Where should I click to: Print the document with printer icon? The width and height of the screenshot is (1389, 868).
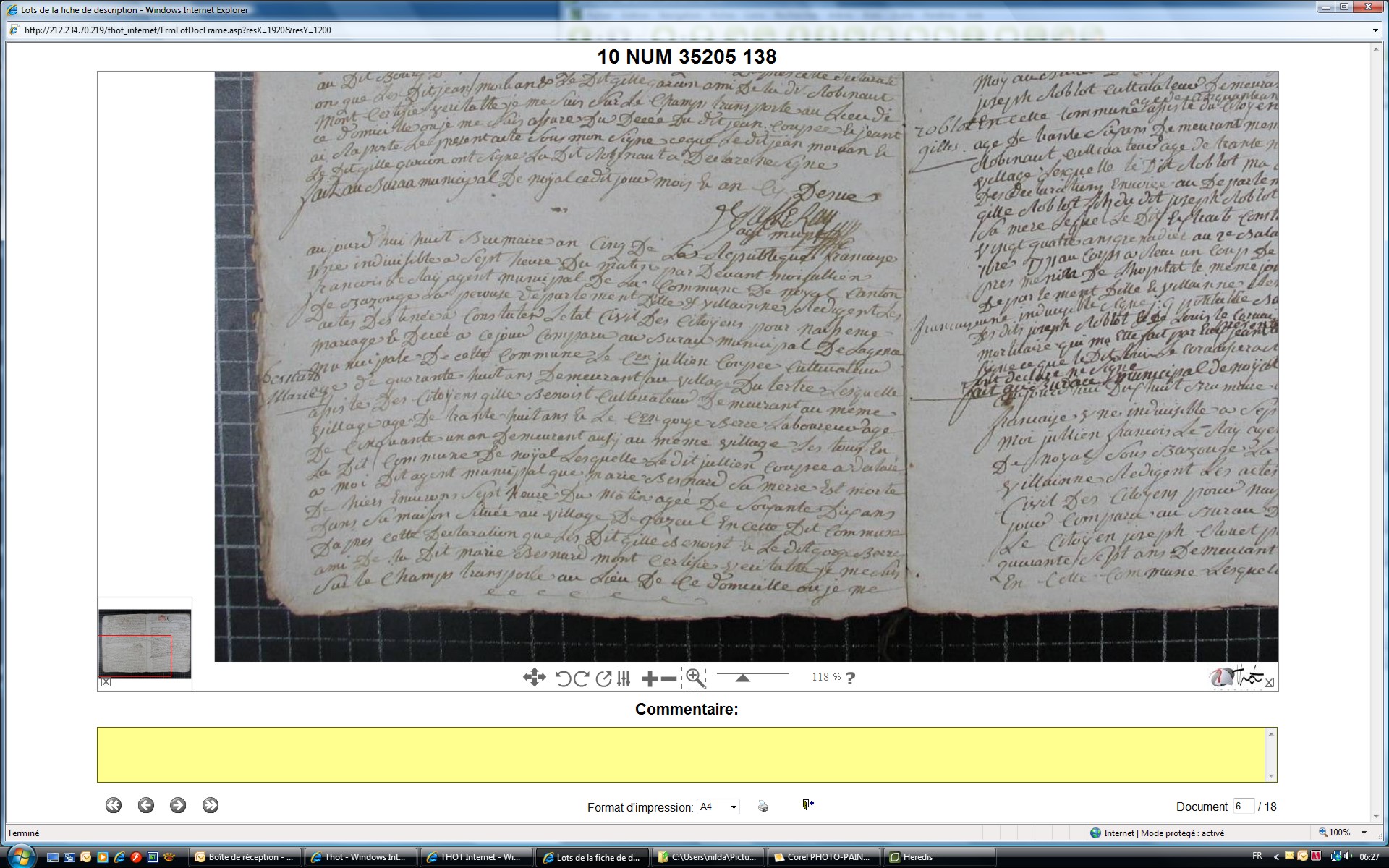click(x=763, y=806)
